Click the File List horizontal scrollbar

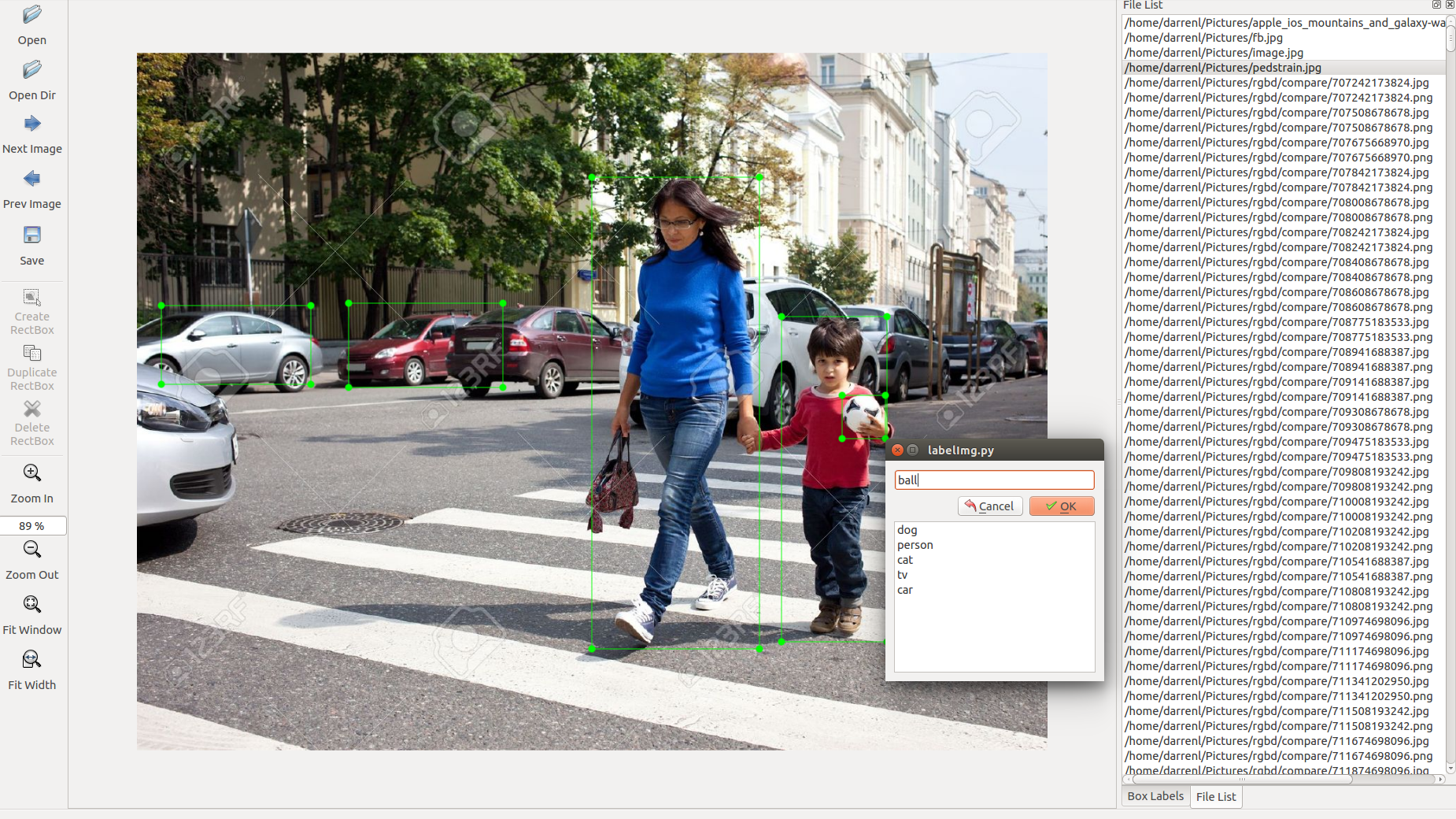point(1242,780)
